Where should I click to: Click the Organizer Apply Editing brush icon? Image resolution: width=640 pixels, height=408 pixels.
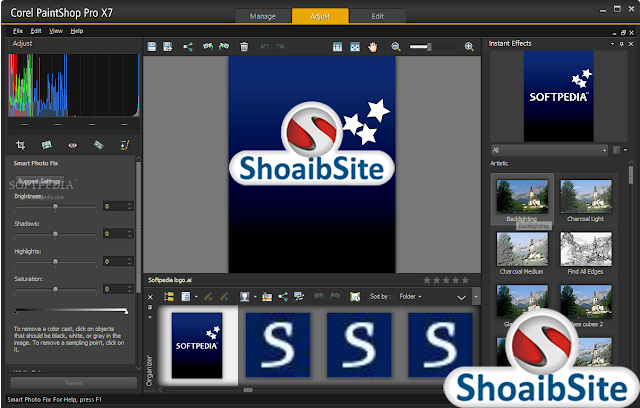click(x=224, y=297)
